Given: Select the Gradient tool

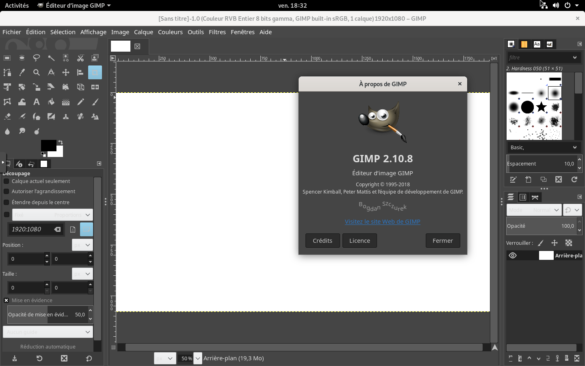Looking at the screenshot, I should click(66, 102).
